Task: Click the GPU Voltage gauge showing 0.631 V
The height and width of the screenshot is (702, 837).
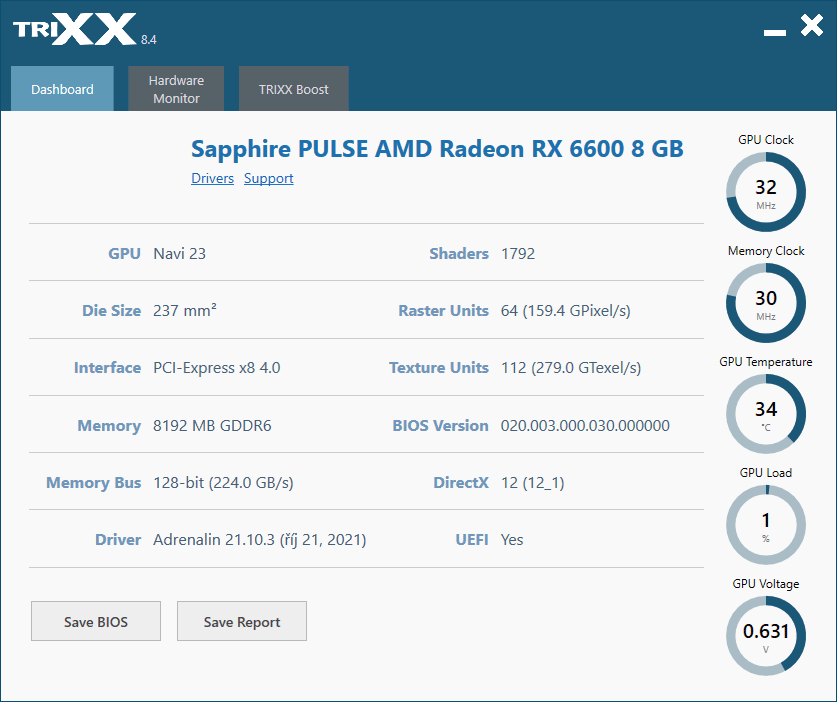Action: (766, 636)
